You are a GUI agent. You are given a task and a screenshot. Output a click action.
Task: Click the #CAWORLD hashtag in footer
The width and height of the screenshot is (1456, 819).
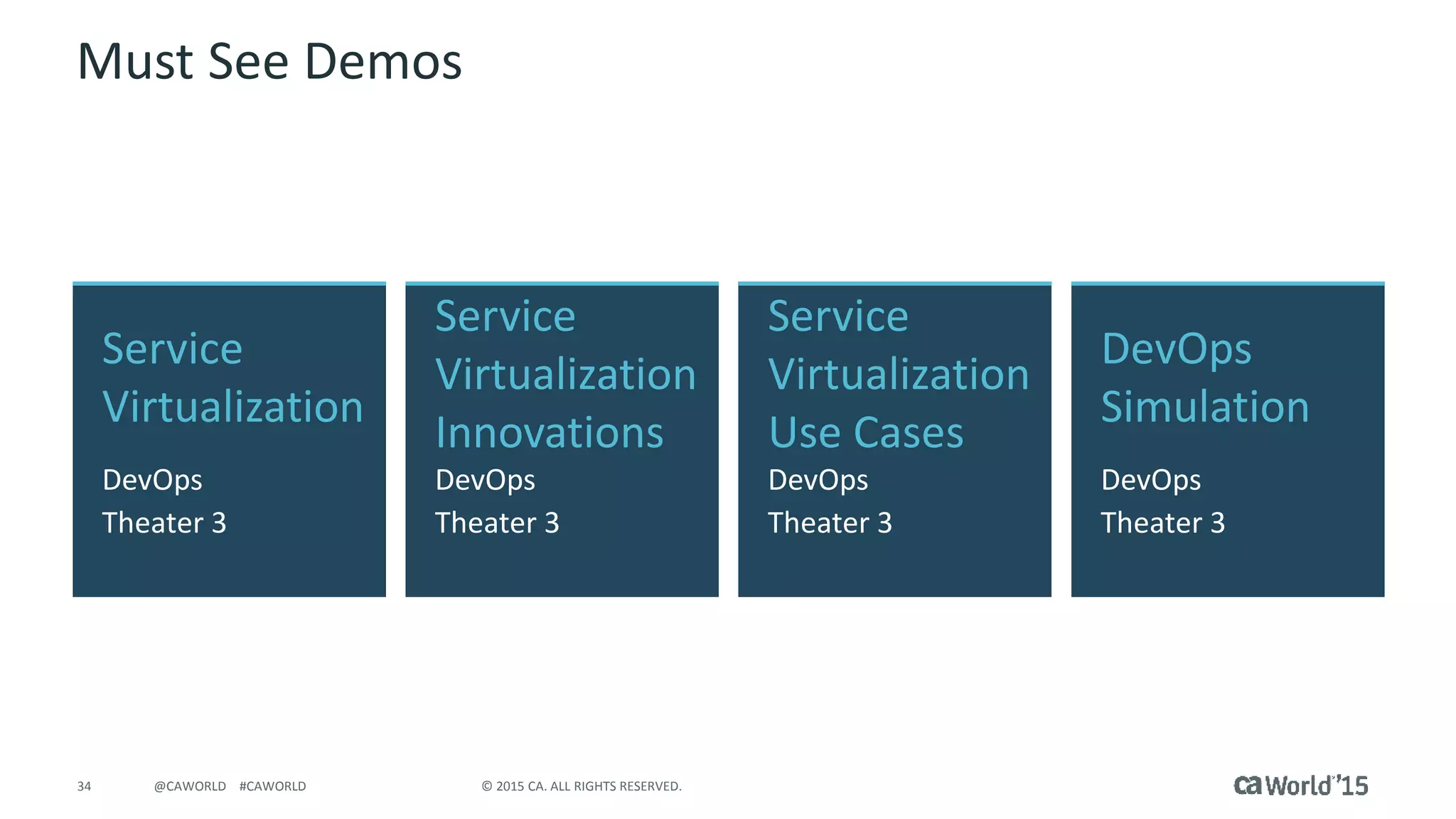pyautogui.click(x=272, y=786)
